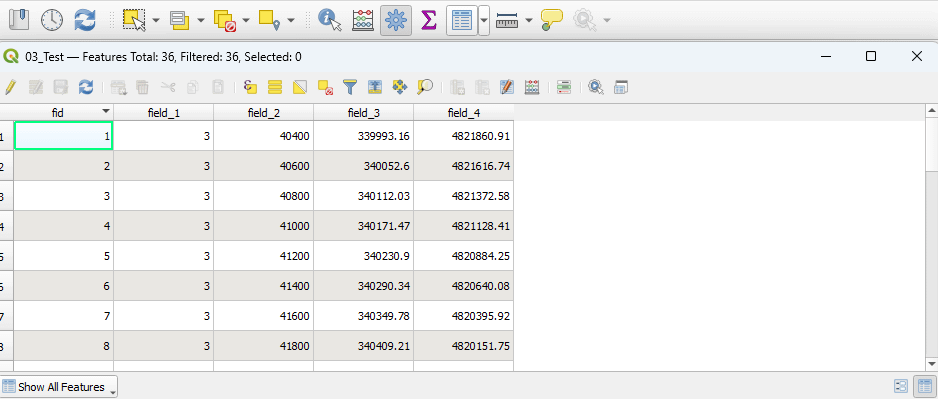
Task: Click cell with value 4821616.74
Action: pos(464,166)
